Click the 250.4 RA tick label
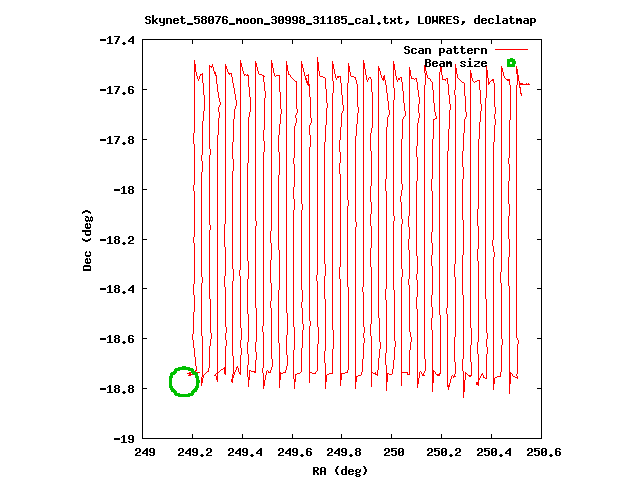This screenshot has width=640, height=480. 494,452
